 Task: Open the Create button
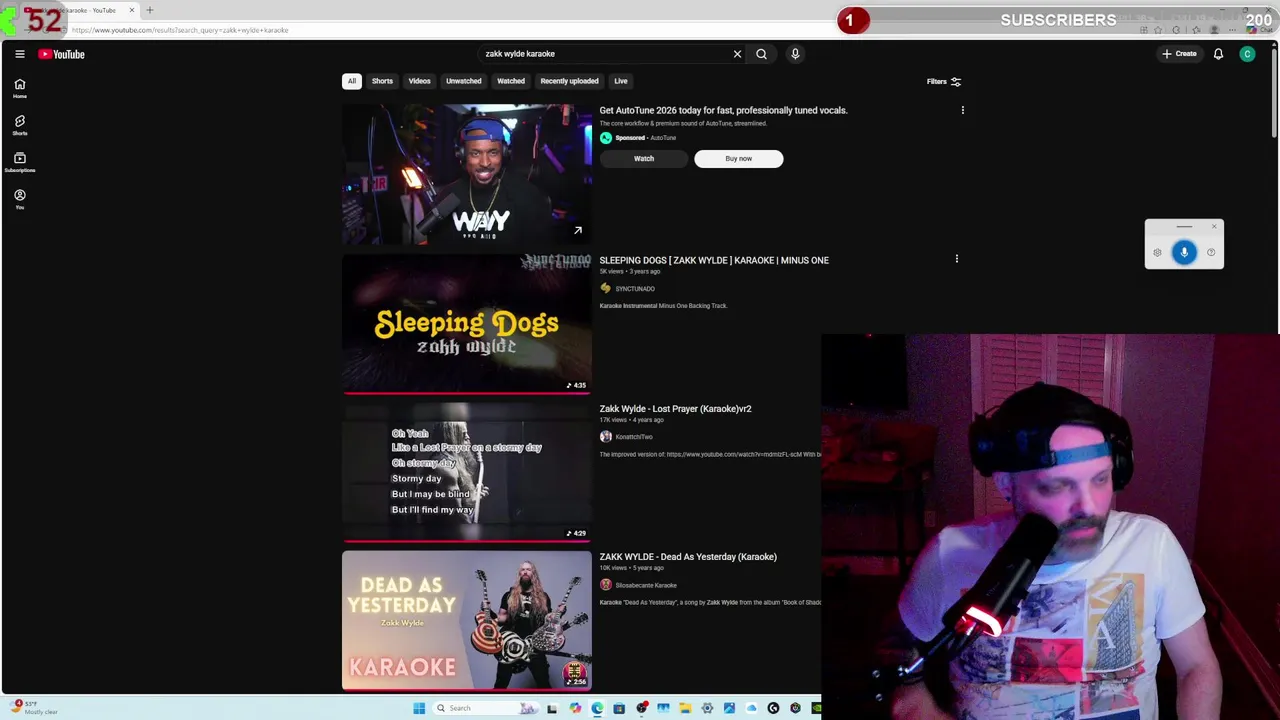point(1179,54)
